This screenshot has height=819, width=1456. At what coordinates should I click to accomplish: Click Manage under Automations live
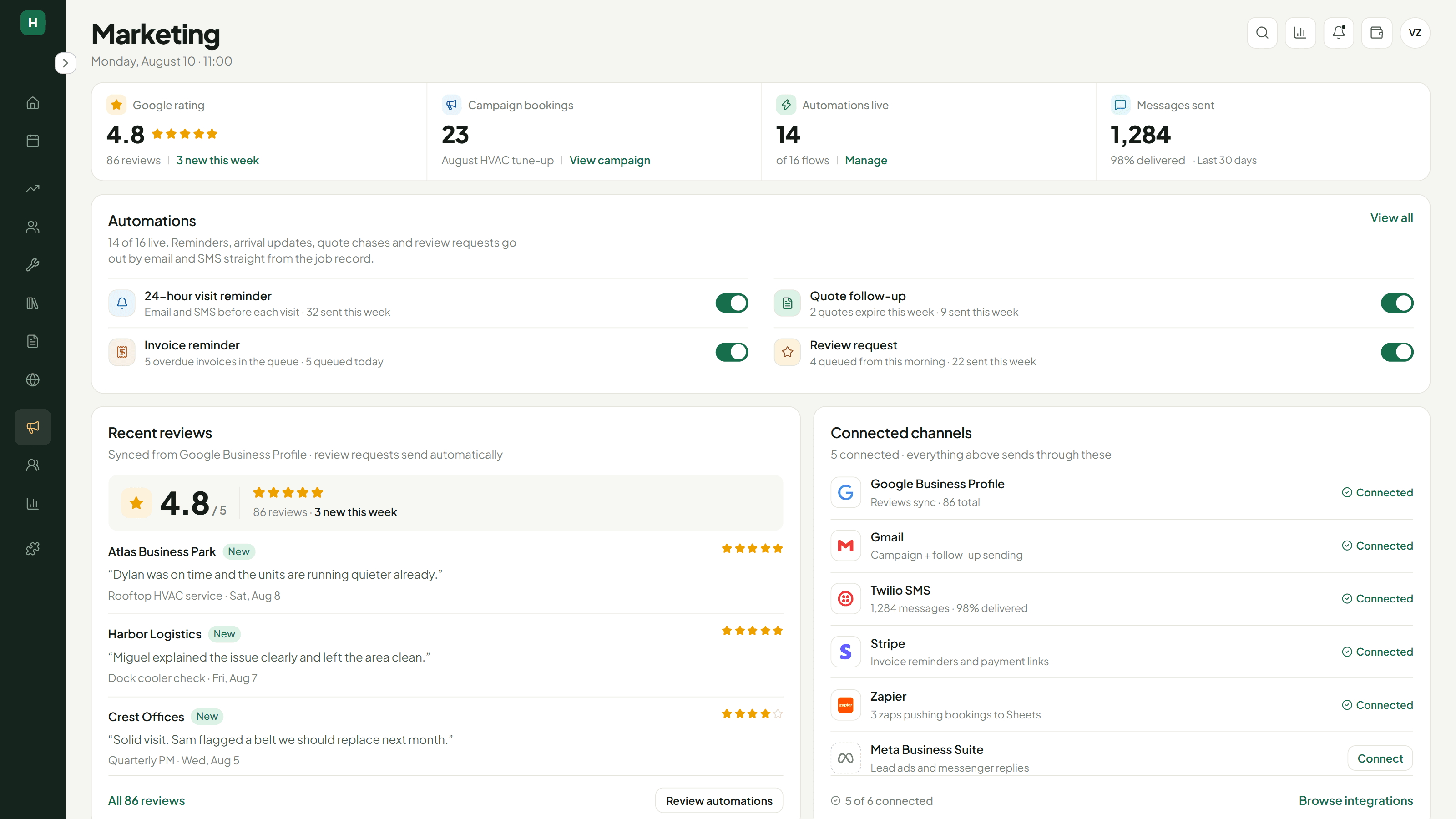point(866,161)
